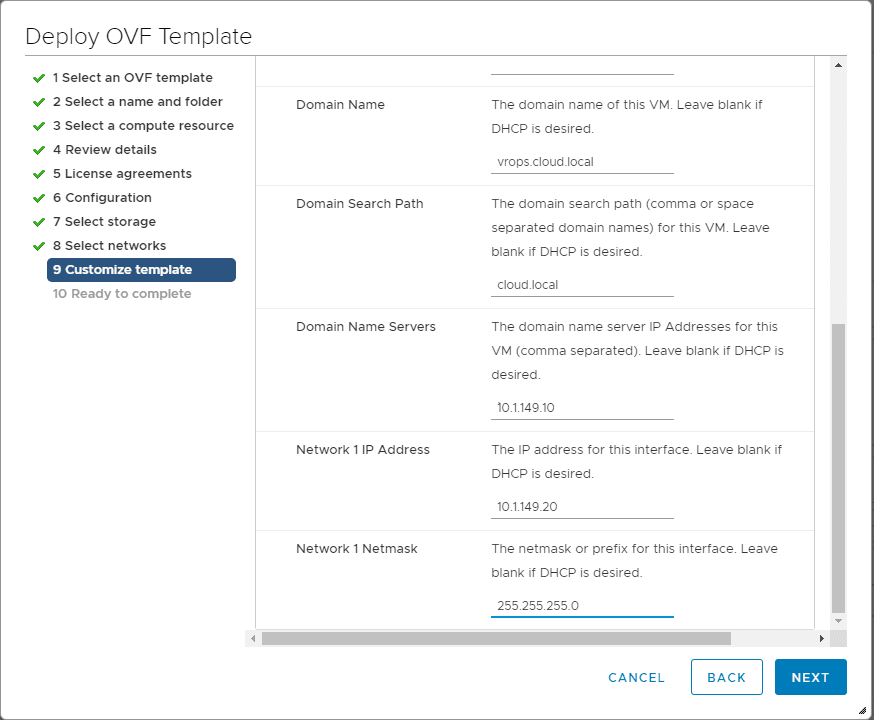The width and height of the screenshot is (874, 720).
Task: Click the horizontal scrollbar thumb
Action: coord(496,638)
